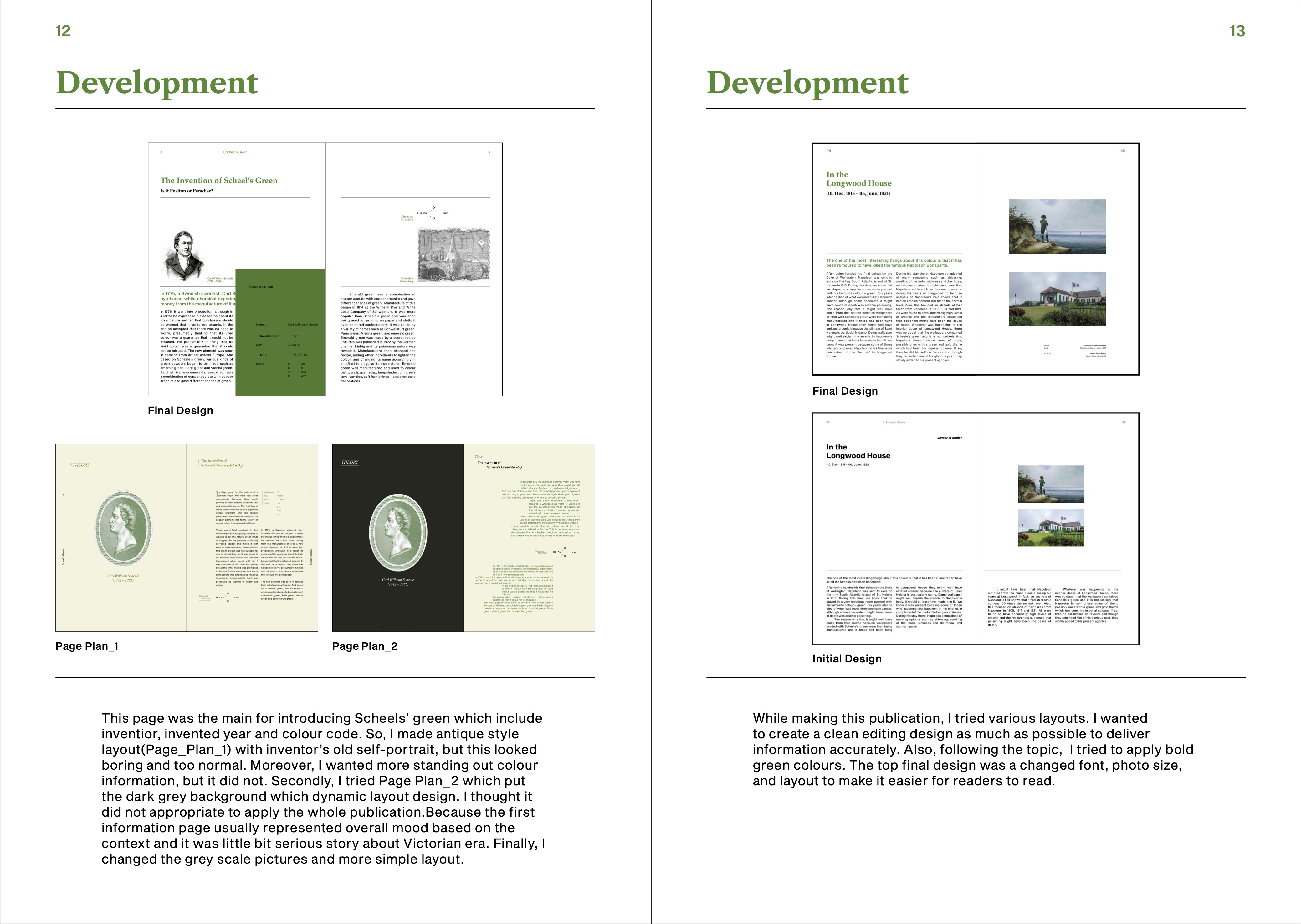Click the Page Plan_2 caption label
The image size is (1301, 924).
click(365, 646)
